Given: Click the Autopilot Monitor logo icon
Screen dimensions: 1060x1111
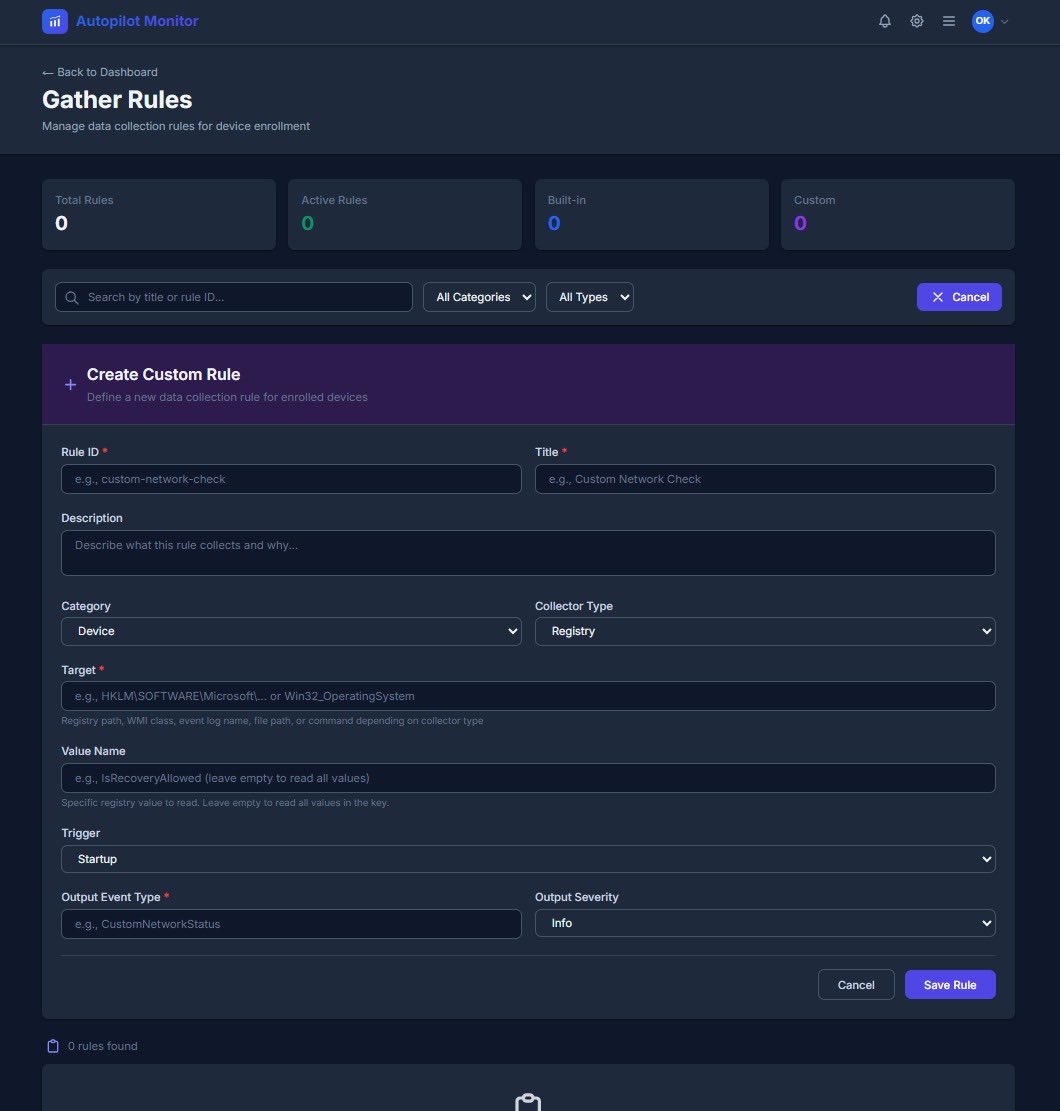Looking at the screenshot, I should [55, 21].
